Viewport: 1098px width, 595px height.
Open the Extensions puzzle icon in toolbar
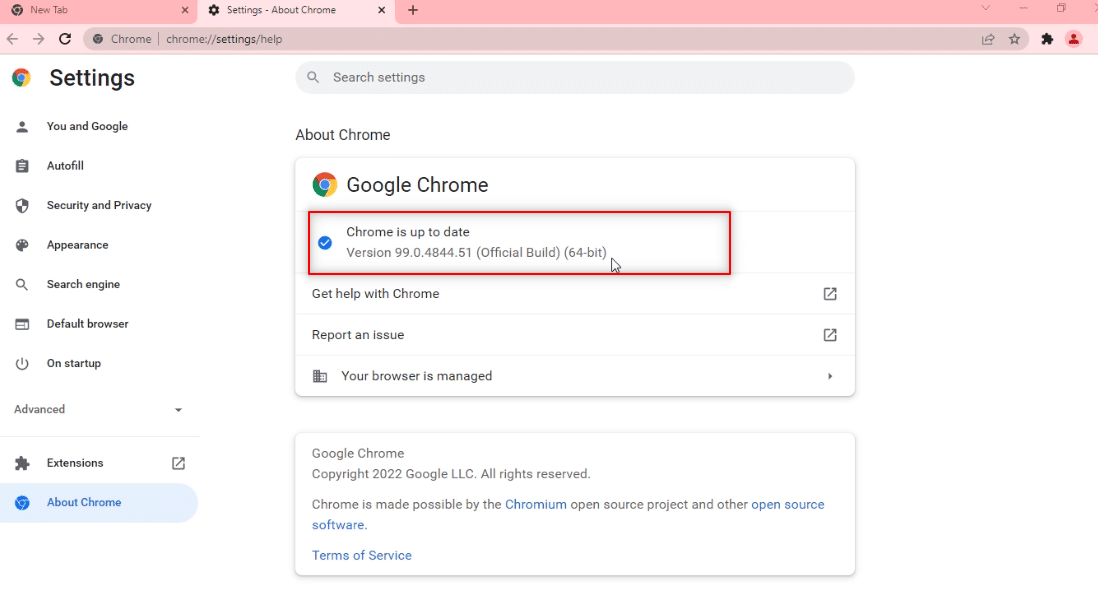1047,39
